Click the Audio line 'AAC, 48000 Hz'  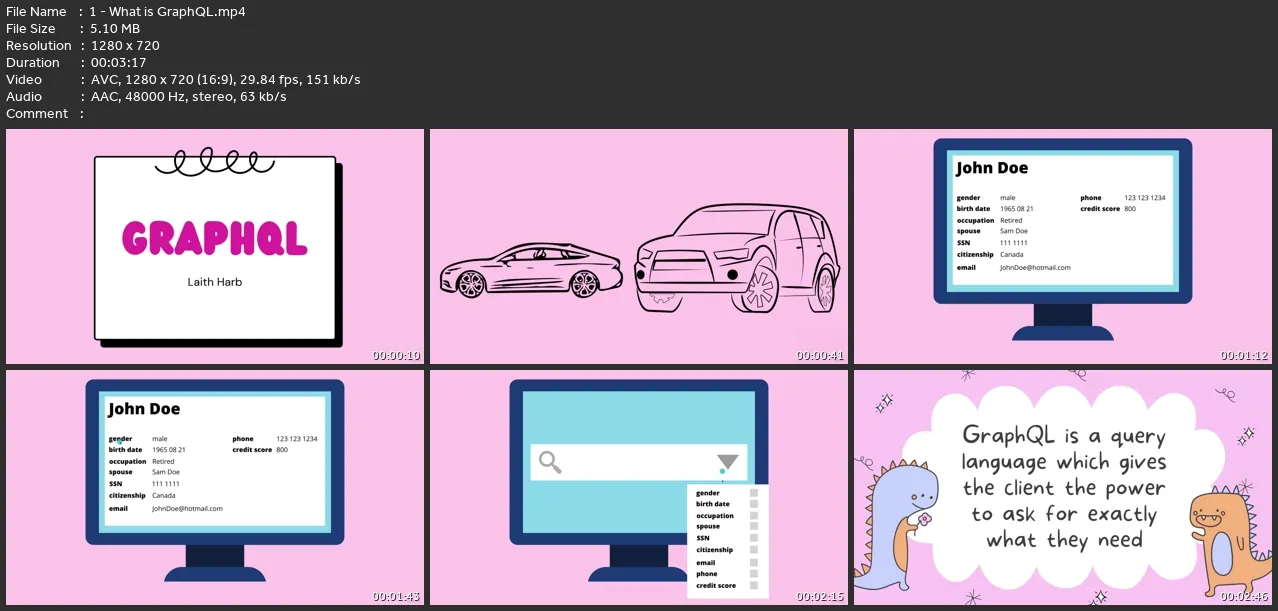click(189, 97)
